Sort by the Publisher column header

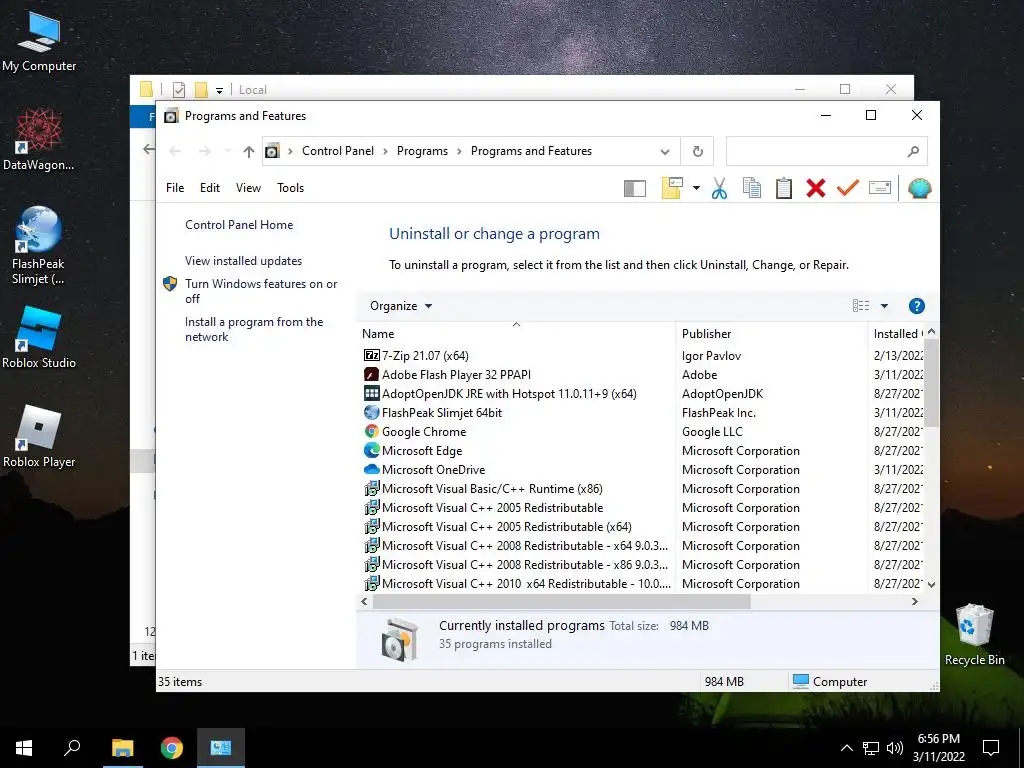pos(771,334)
